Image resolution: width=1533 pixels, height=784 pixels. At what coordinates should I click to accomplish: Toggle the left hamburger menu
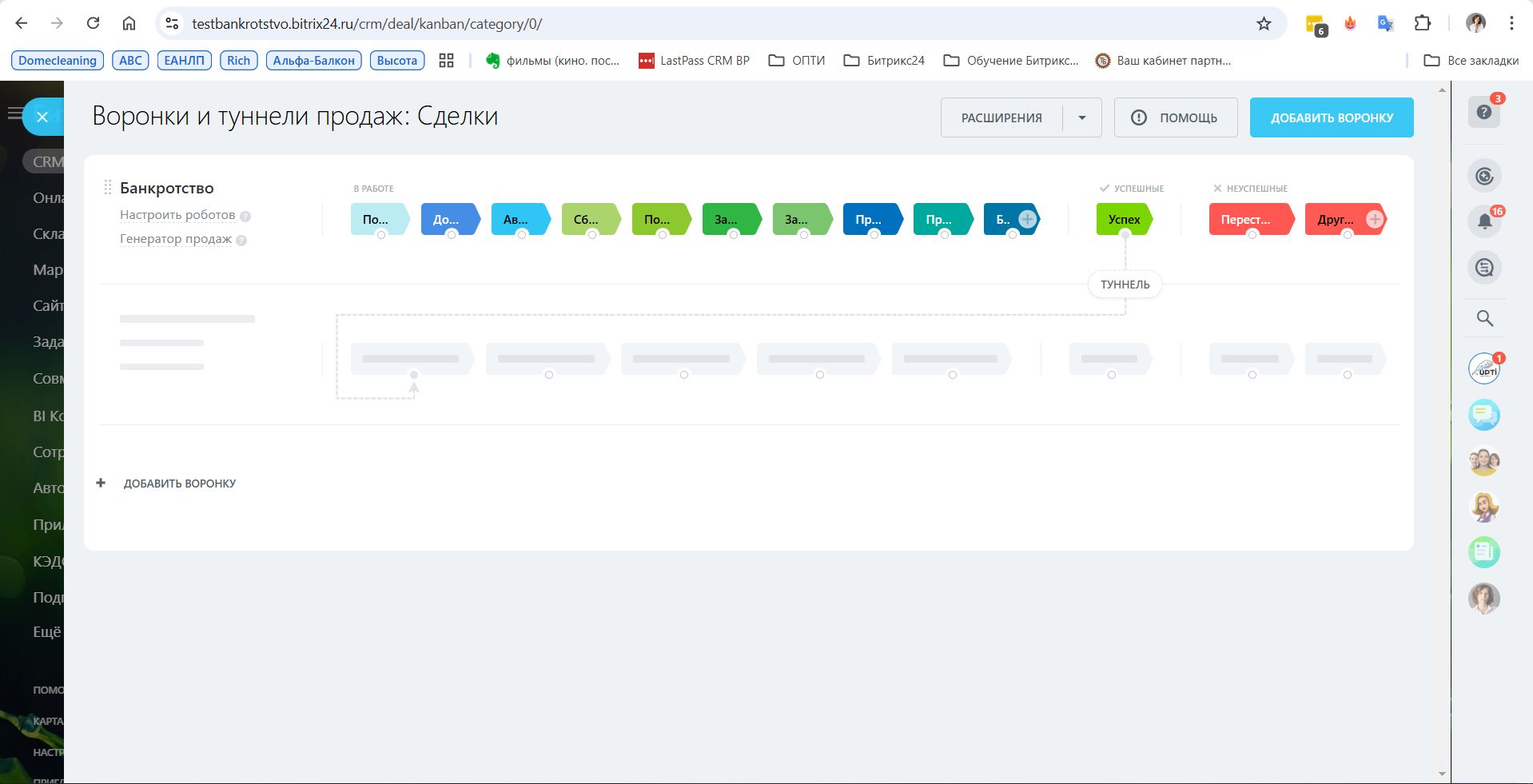(14, 113)
